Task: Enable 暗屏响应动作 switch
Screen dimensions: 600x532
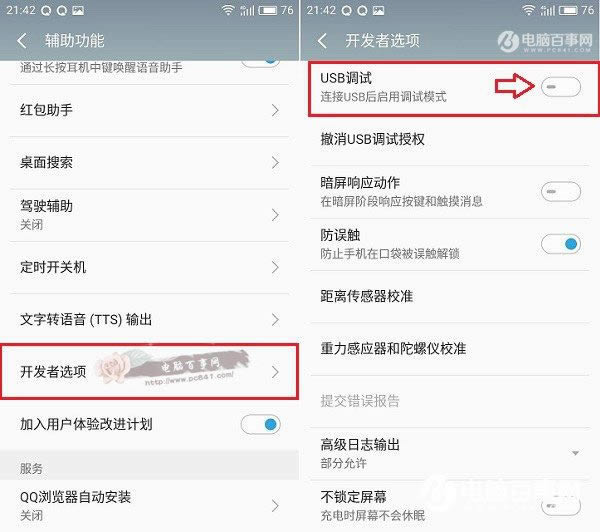Action: coord(561,191)
